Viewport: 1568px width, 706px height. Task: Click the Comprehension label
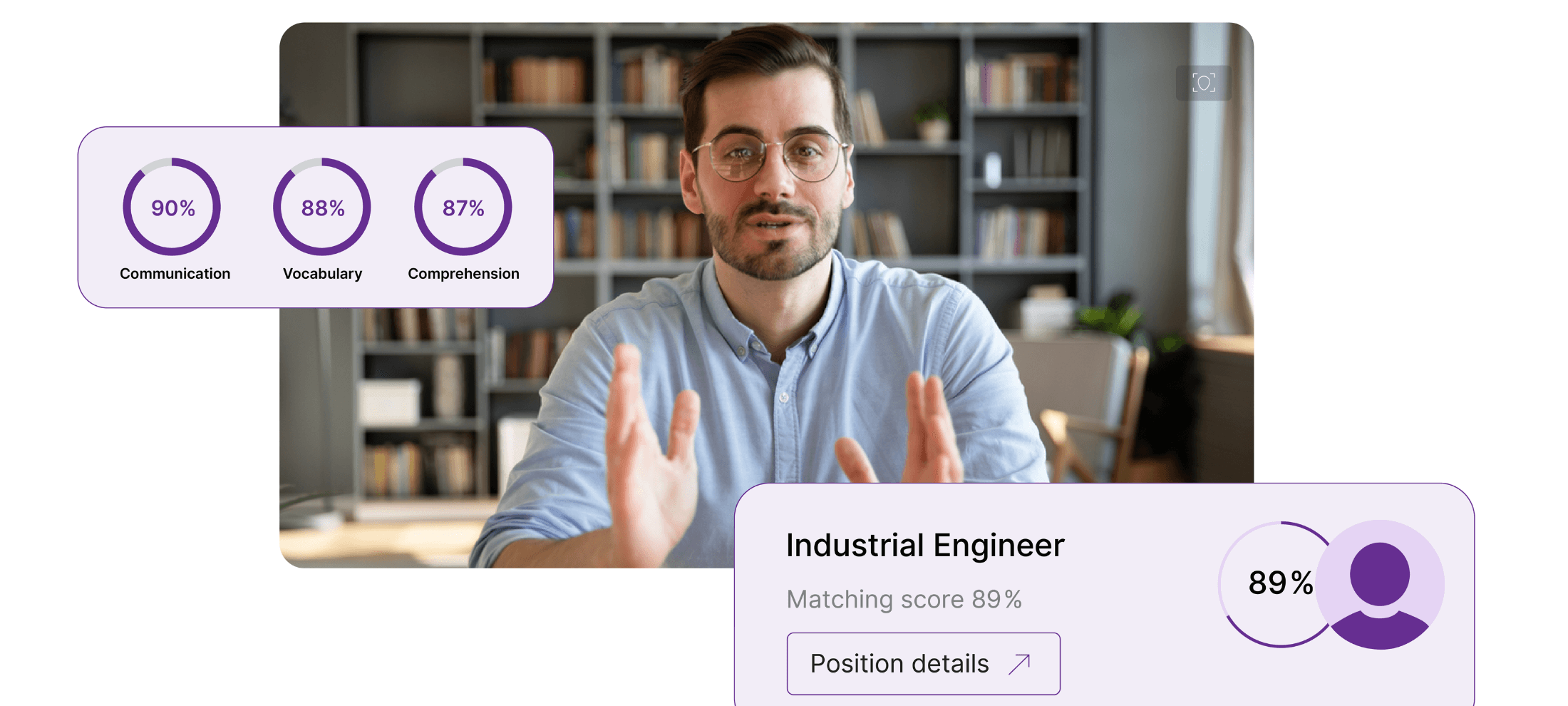tap(463, 274)
